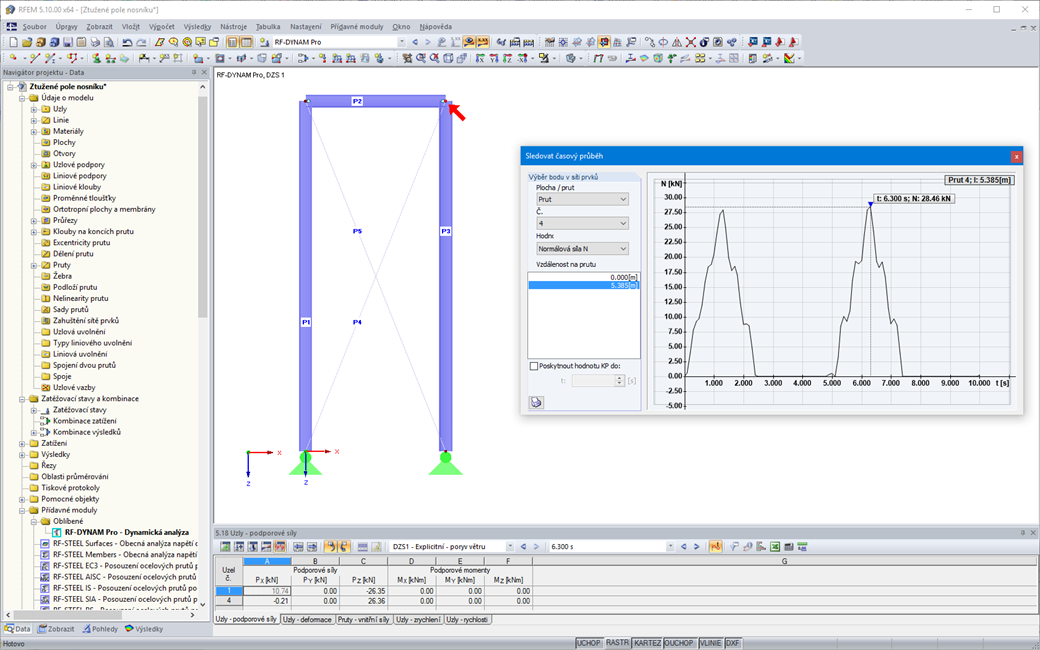Click the new node icon in second toolbar

tap(13, 58)
